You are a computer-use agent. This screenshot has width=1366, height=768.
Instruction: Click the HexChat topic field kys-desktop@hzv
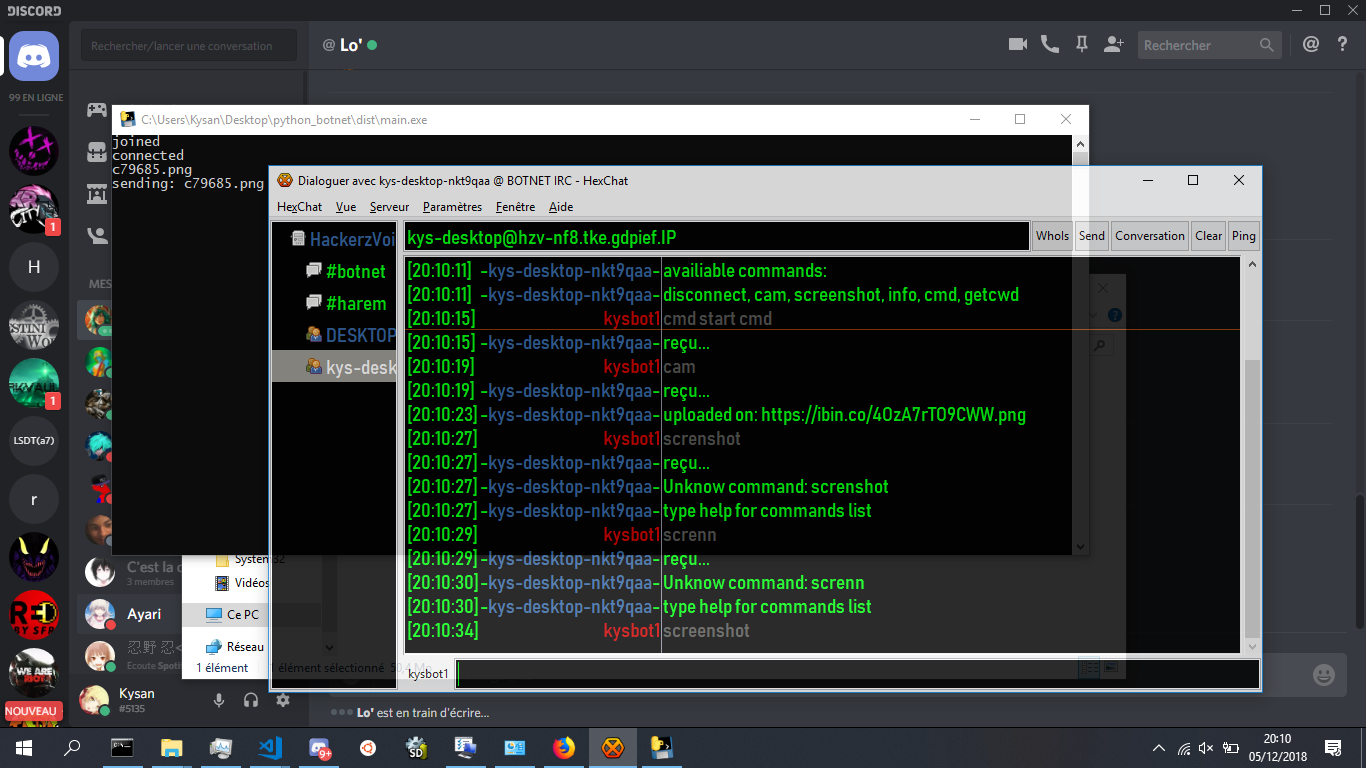(x=716, y=236)
